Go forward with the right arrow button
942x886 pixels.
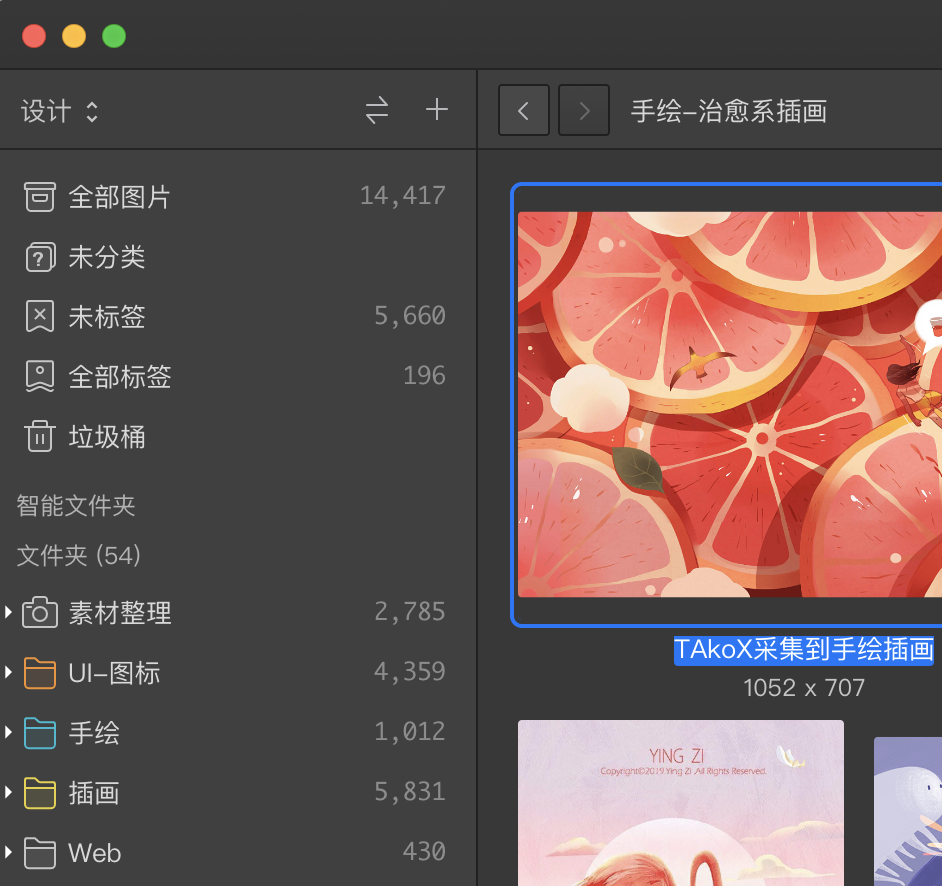tap(584, 110)
